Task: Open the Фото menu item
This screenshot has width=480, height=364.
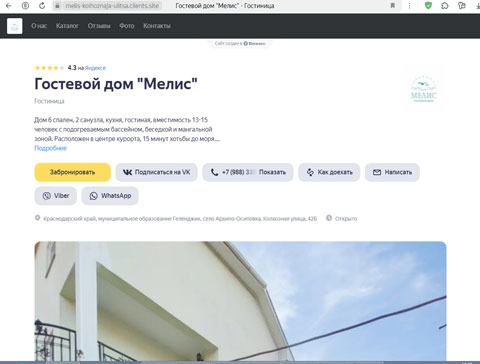Action: click(127, 26)
